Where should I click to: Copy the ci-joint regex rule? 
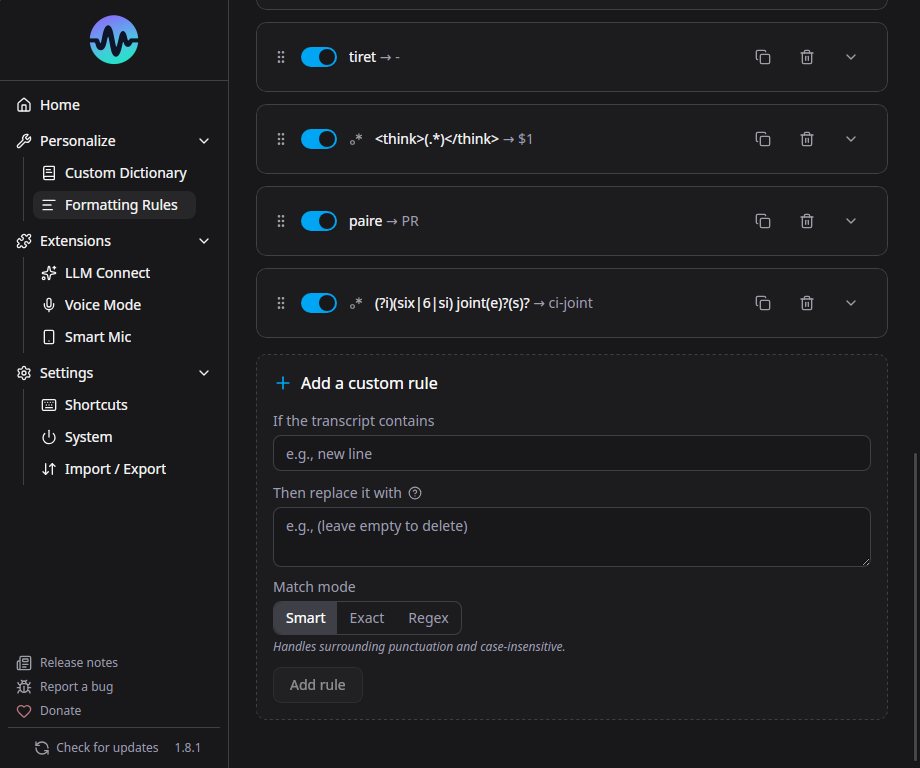coord(763,303)
